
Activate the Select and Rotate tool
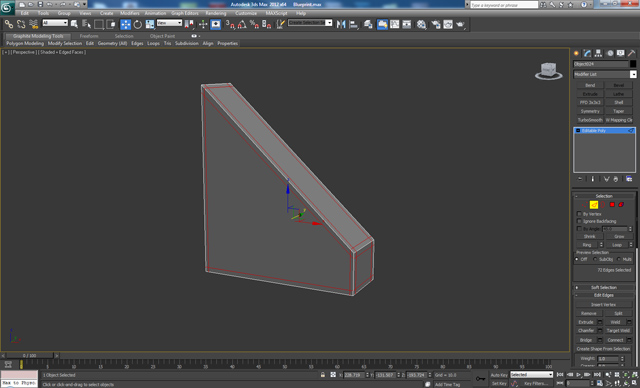click(x=138, y=24)
